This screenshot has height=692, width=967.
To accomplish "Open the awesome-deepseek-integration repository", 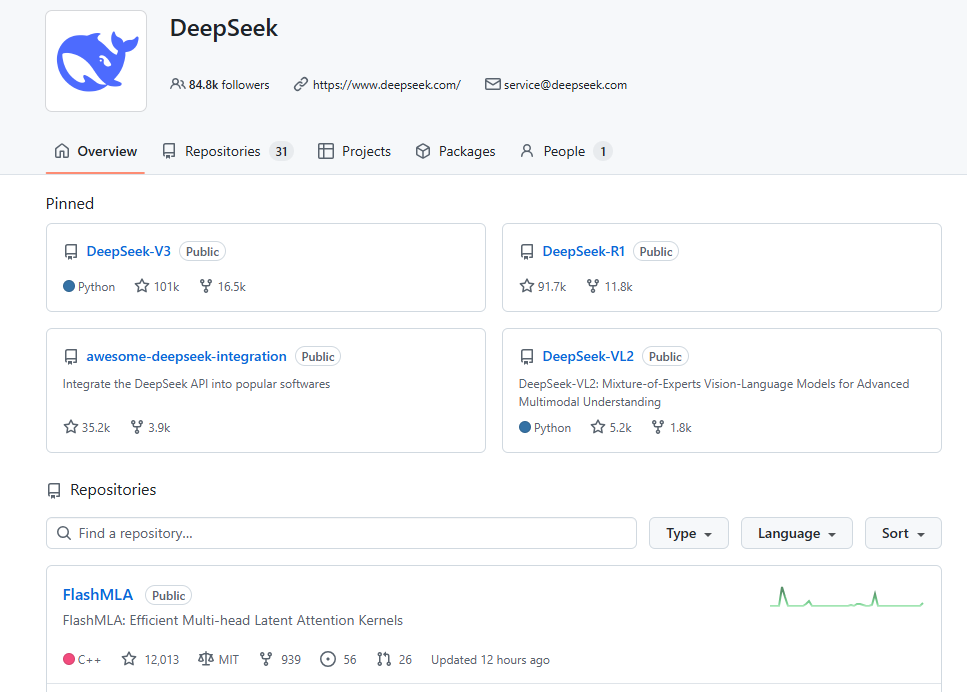I will [x=186, y=356].
